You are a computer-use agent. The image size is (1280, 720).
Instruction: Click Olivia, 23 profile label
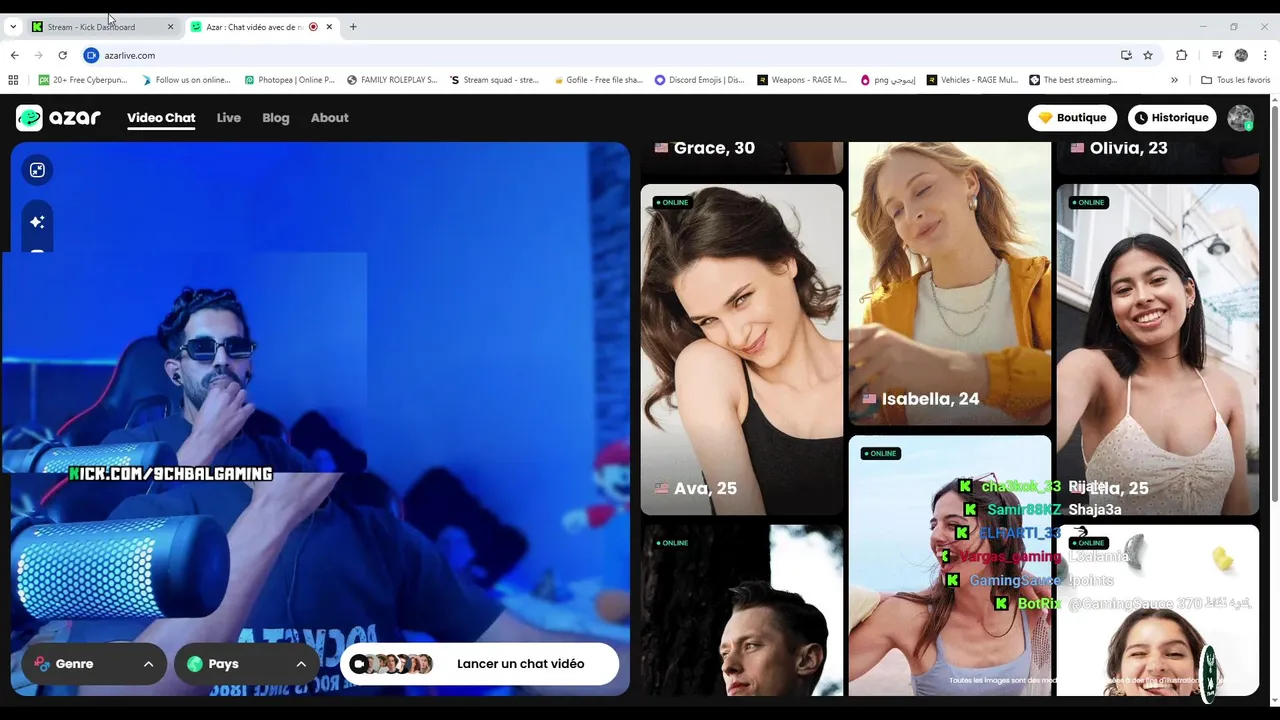coord(1119,148)
